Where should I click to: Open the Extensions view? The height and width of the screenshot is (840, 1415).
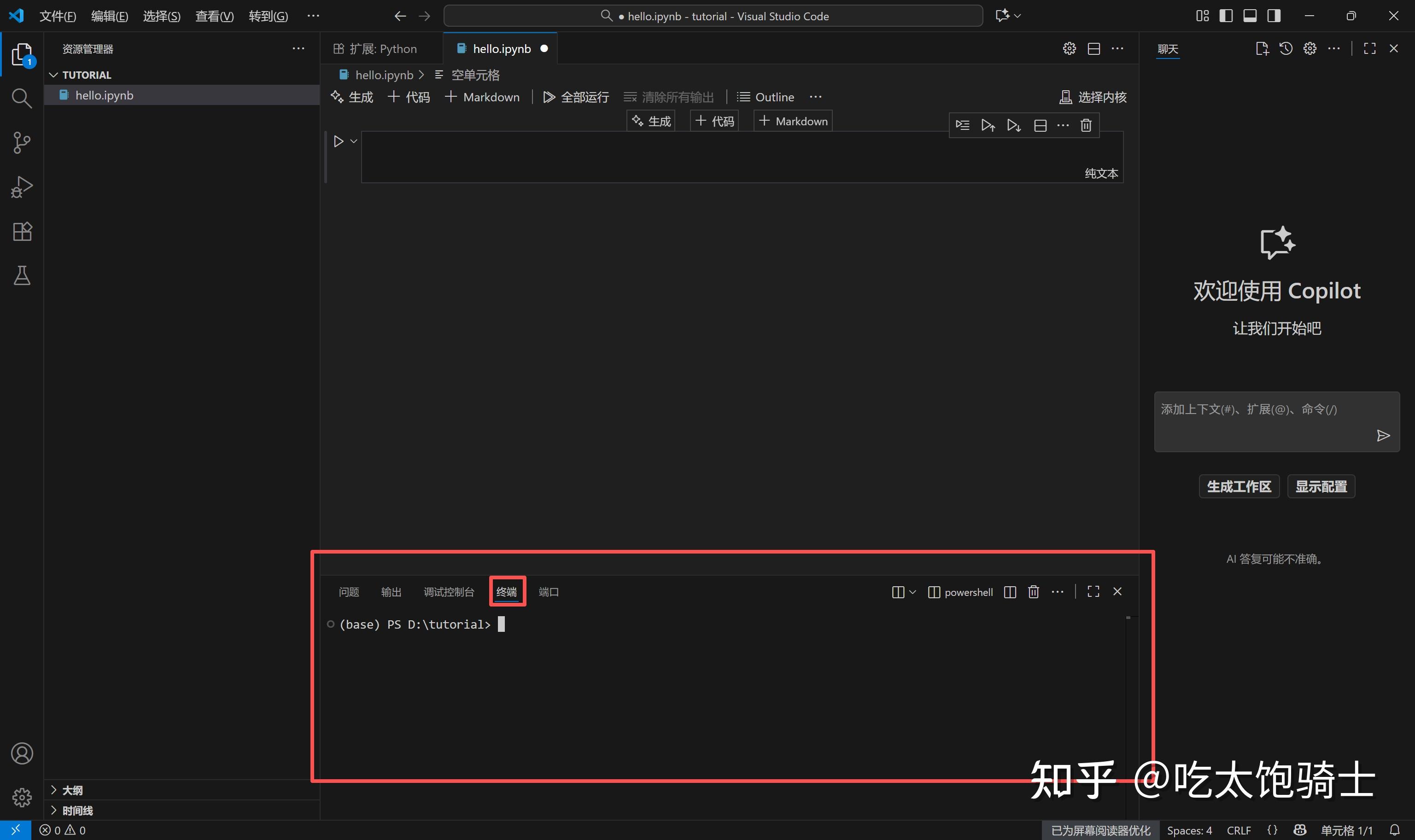click(x=22, y=231)
